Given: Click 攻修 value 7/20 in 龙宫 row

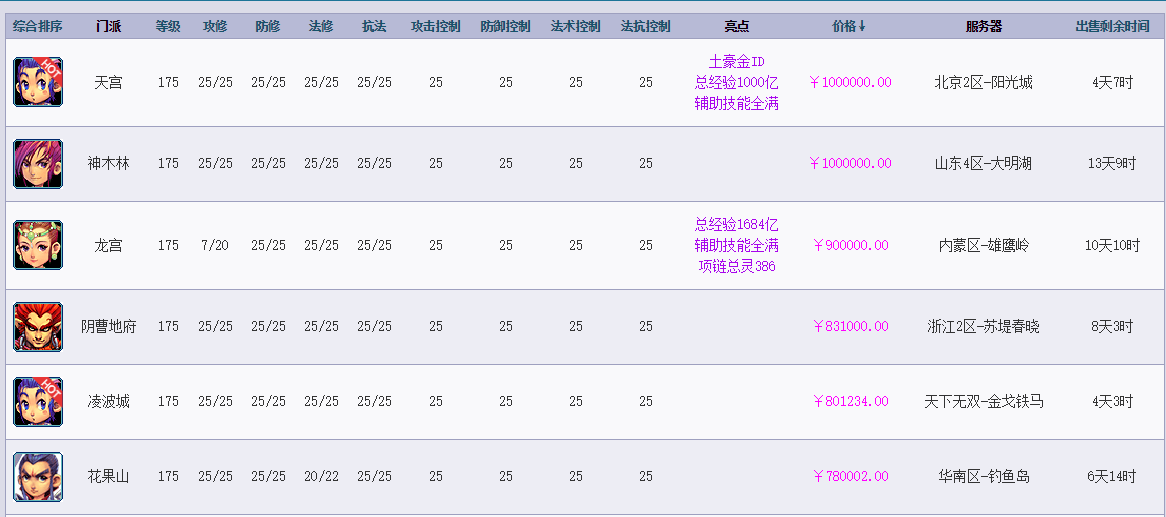Looking at the screenshot, I should coord(215,245).
